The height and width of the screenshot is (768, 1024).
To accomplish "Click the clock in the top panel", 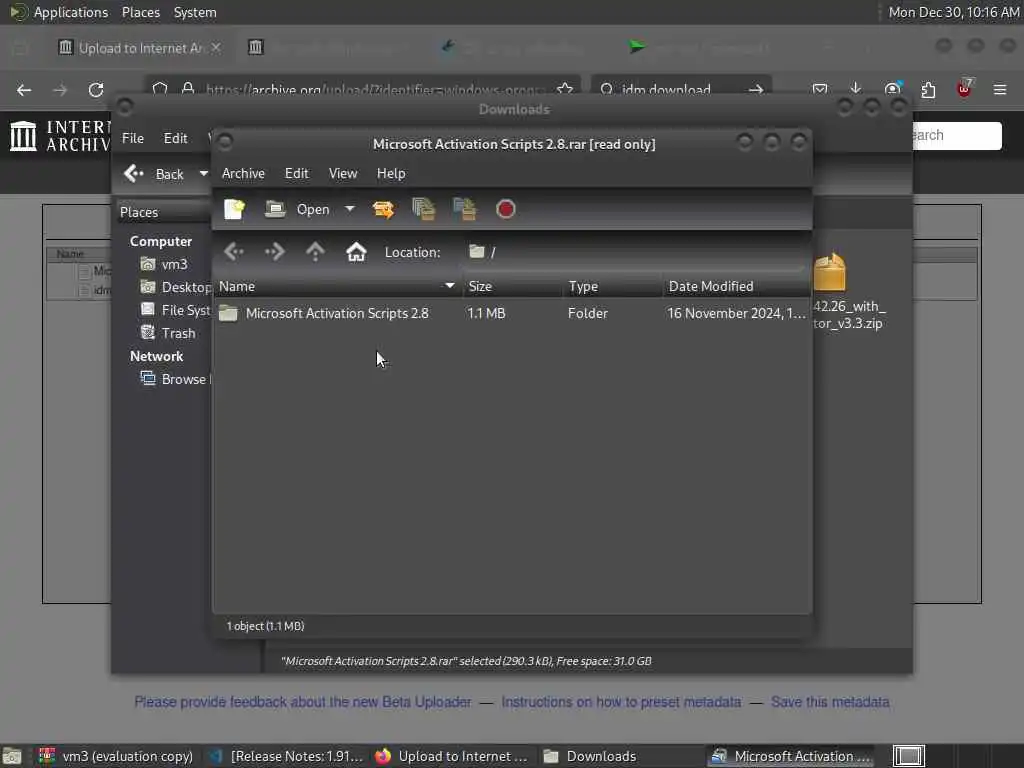I will (x=954, y=12).
